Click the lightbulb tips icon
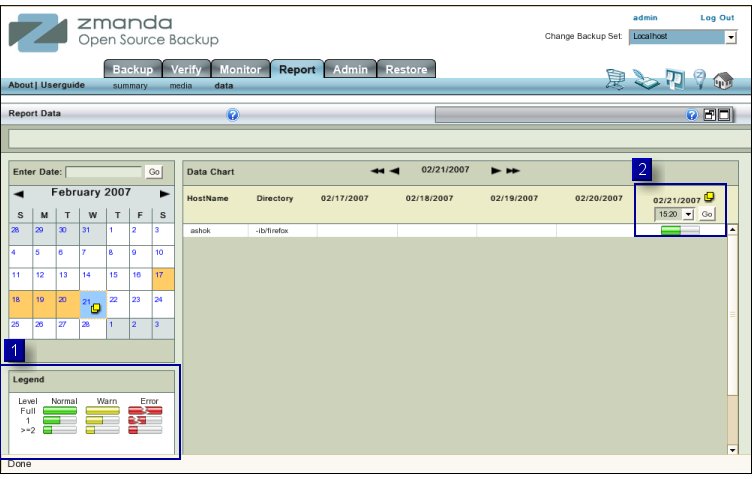Screen dimensions: 752x479 point(700,79)
